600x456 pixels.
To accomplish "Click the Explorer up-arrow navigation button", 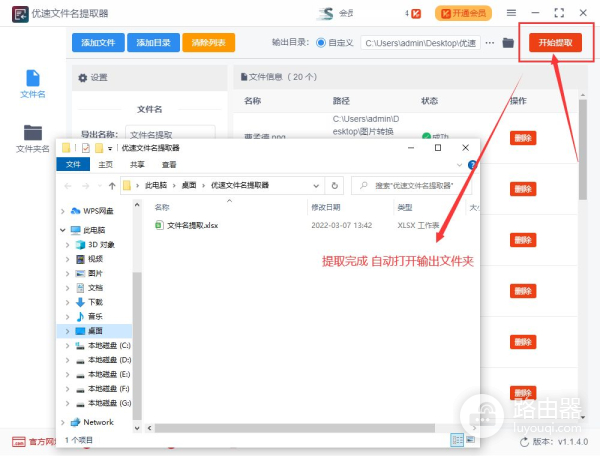I will [x=112, y=186].
